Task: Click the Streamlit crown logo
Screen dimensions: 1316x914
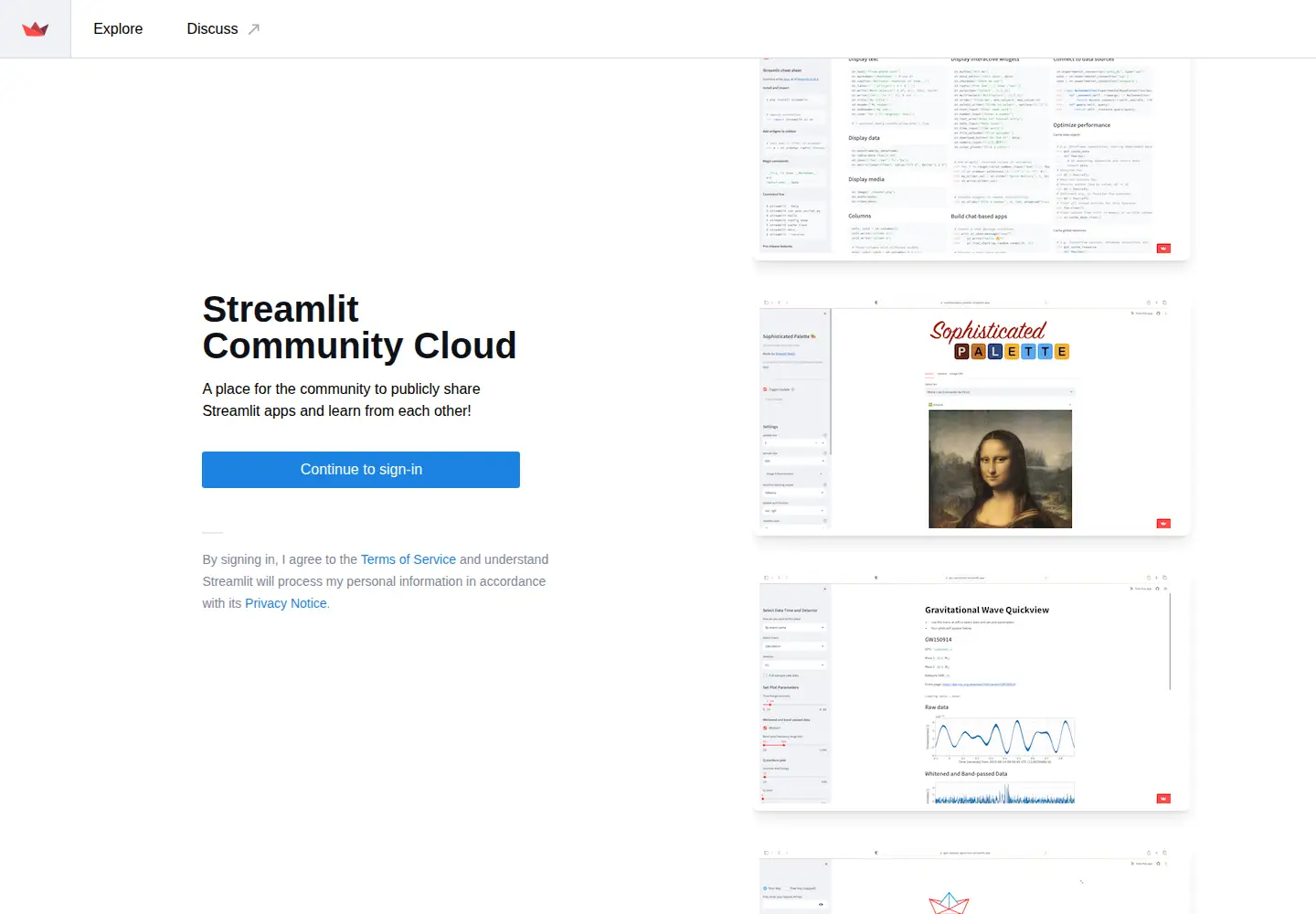Action: (x=35, y=29)
